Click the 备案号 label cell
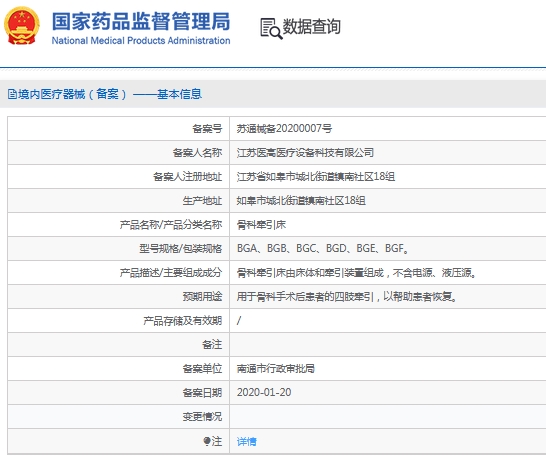The height and width of the screenshot is (462, 546). (118, 128)
